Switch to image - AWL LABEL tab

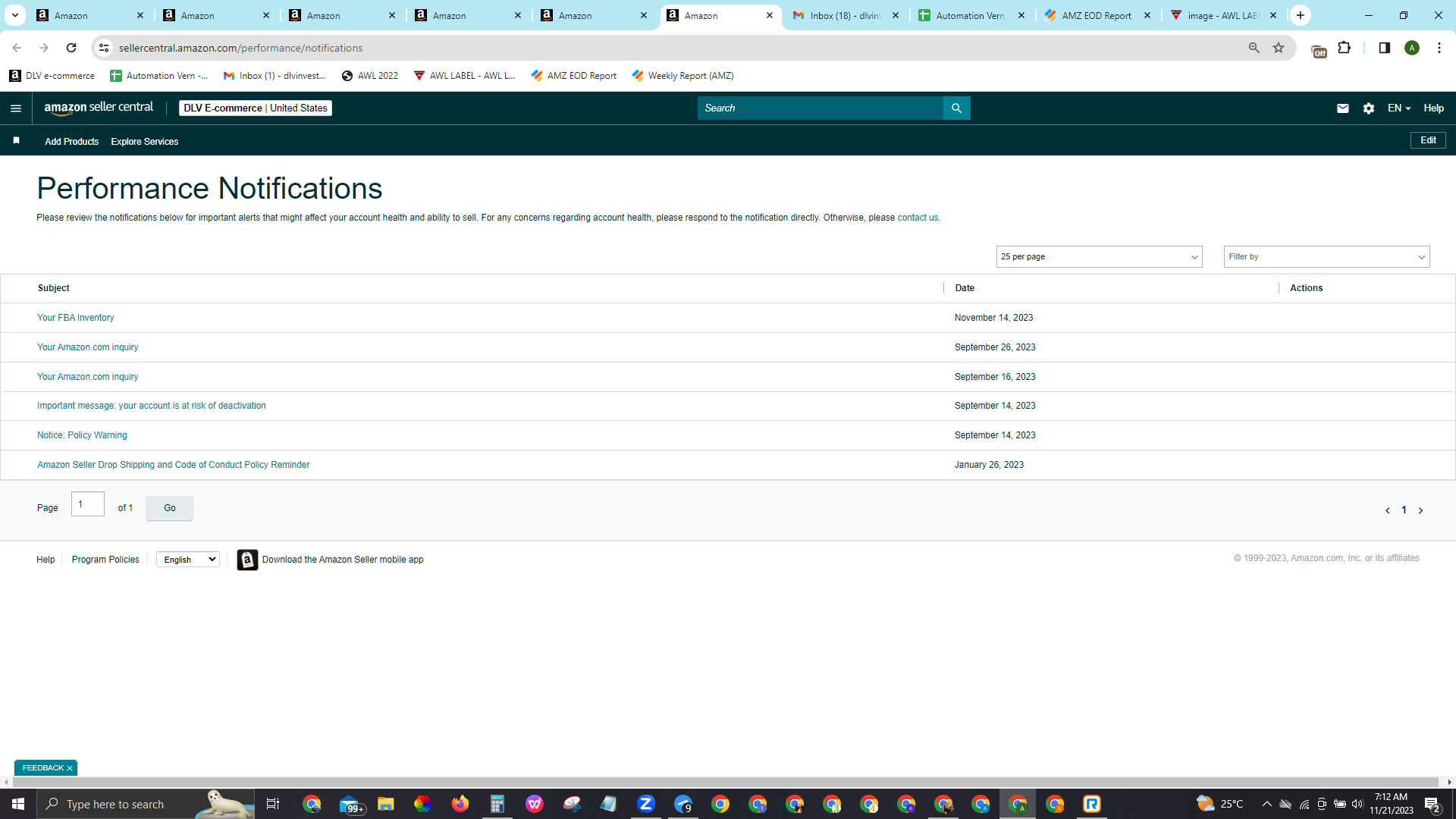click(x=1222, y=15)
